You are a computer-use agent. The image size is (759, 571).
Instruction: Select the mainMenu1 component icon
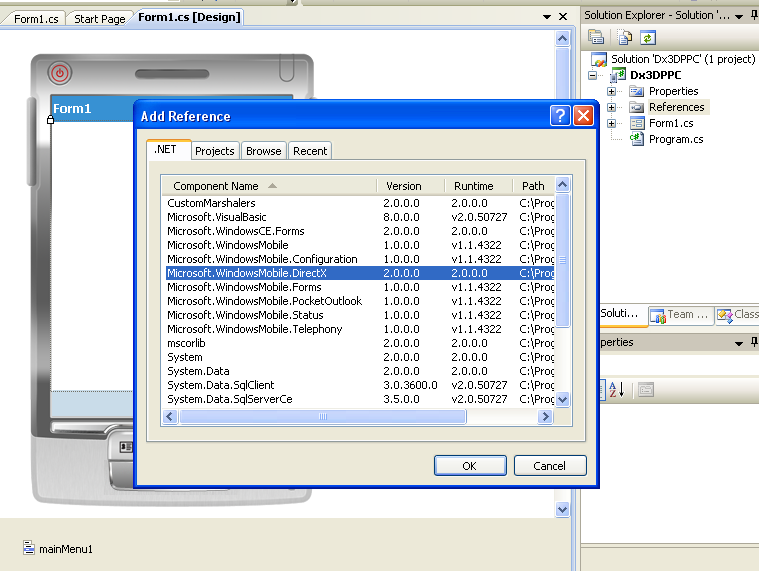29,548
